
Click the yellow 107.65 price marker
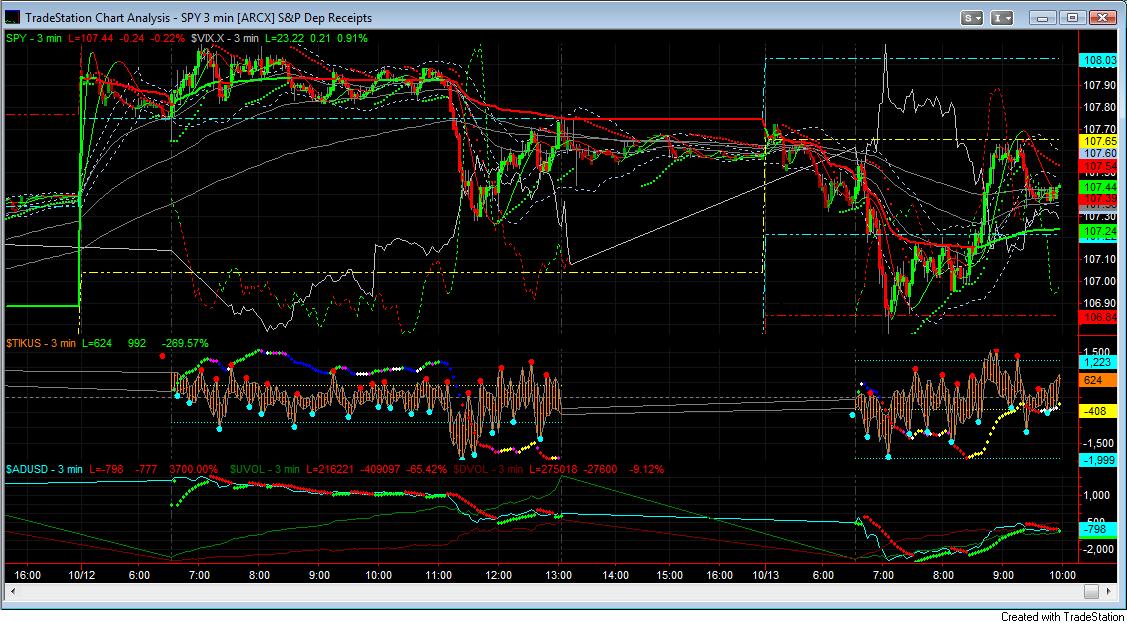click(x=1099, y=141)
